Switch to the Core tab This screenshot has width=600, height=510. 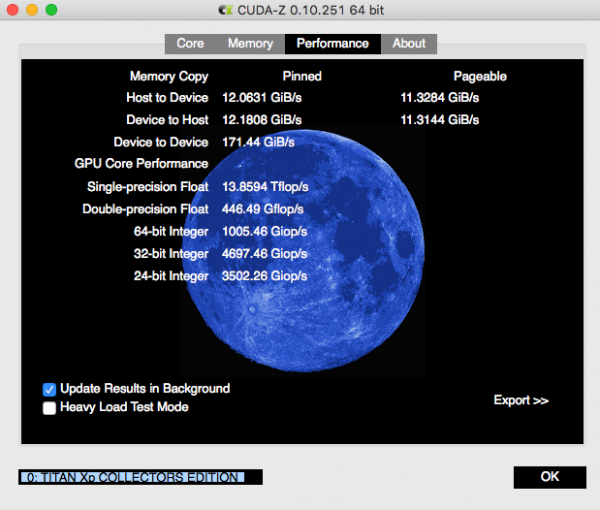click(x=190, y=44)
